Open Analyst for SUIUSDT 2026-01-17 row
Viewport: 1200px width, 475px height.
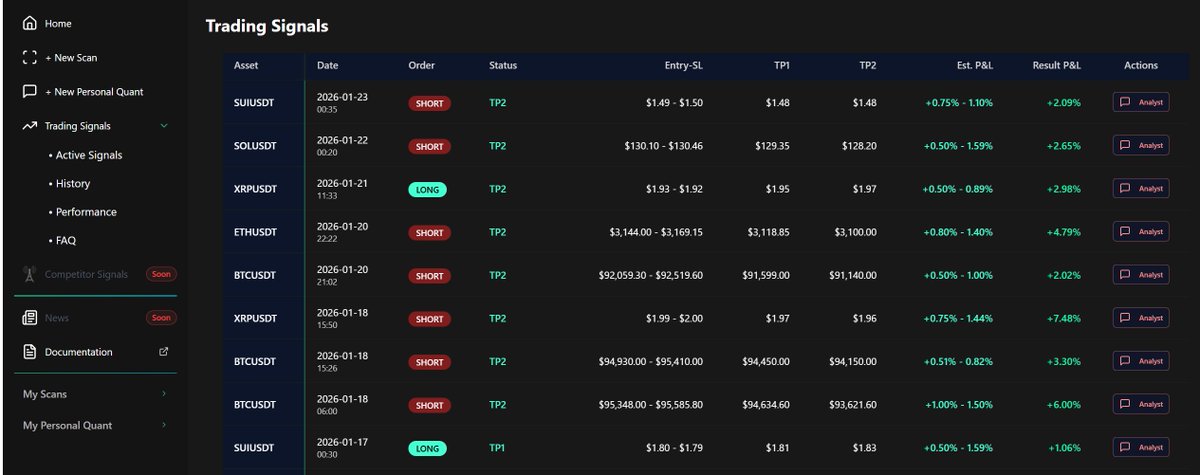coord(1141,447)
